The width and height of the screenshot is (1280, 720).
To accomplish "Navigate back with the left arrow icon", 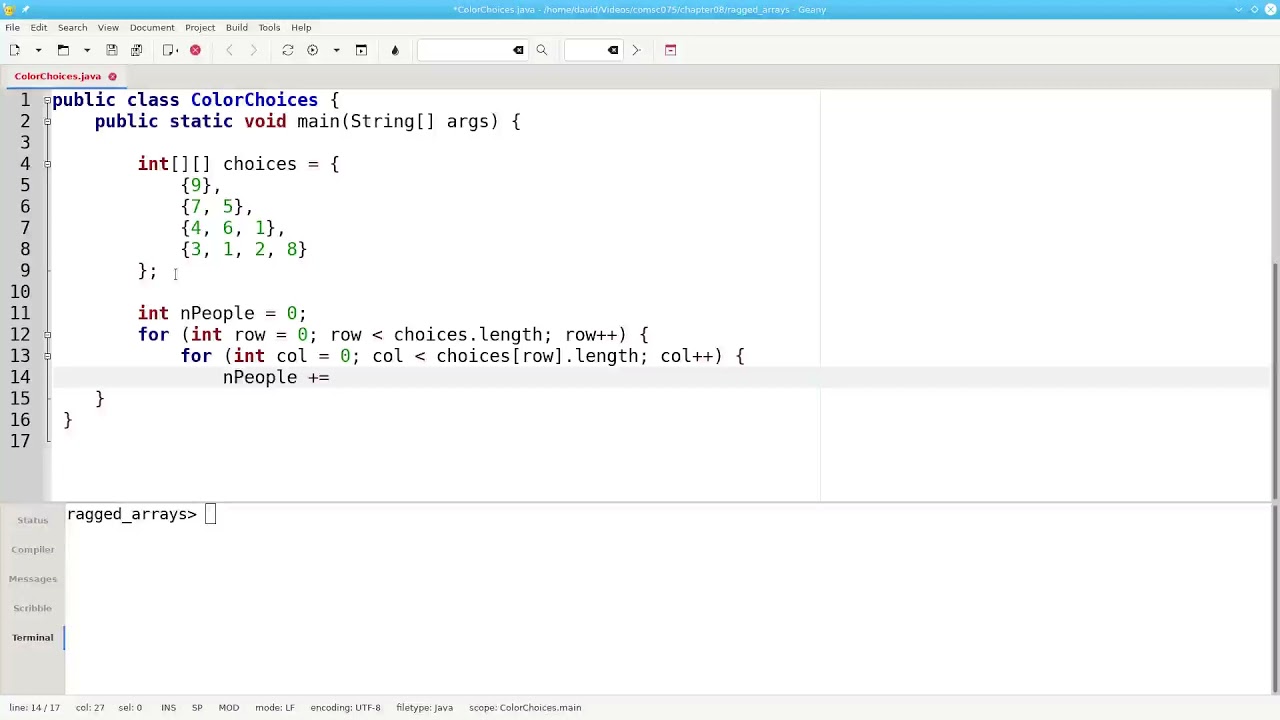I will point(229,50).
